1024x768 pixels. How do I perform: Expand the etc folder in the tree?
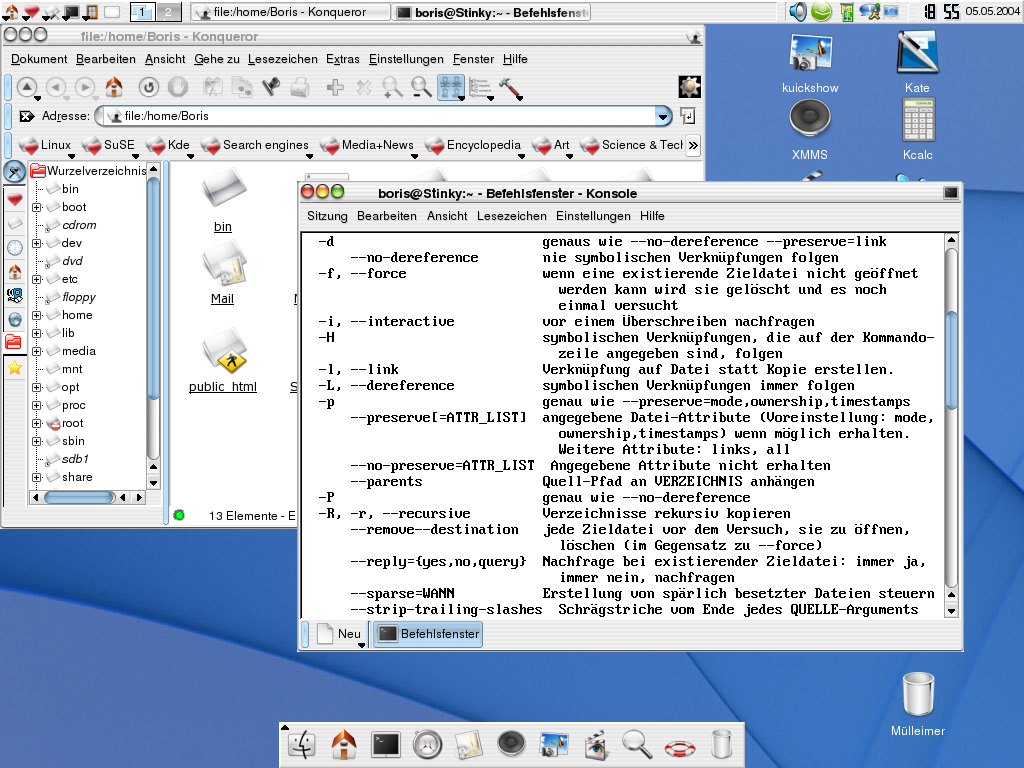click(x=37, y=279)
